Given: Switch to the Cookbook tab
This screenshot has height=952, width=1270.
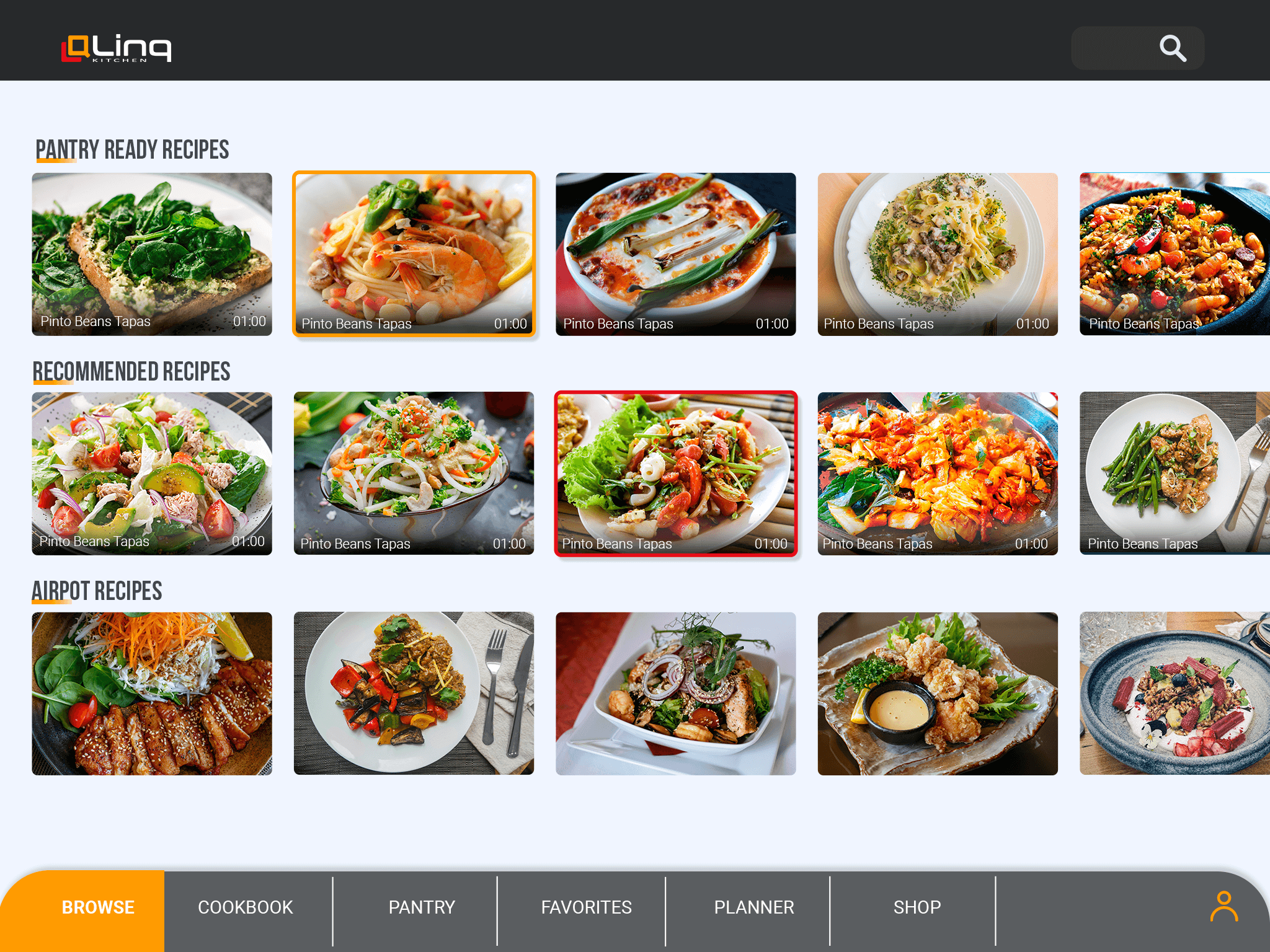Looking at the screenshot, I should click(x=245, y=907).
